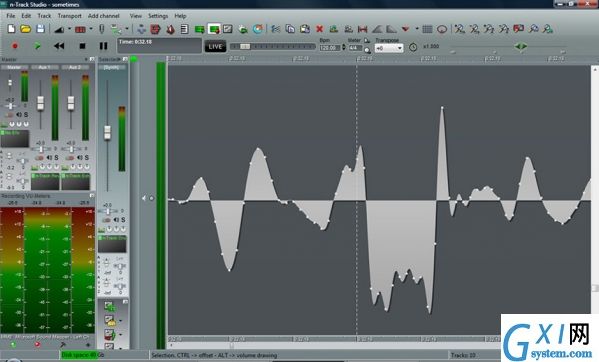Click the lasso ellipse icon in the toolbar
Viewport: 599px width, 362px height.
coord(442,29)
